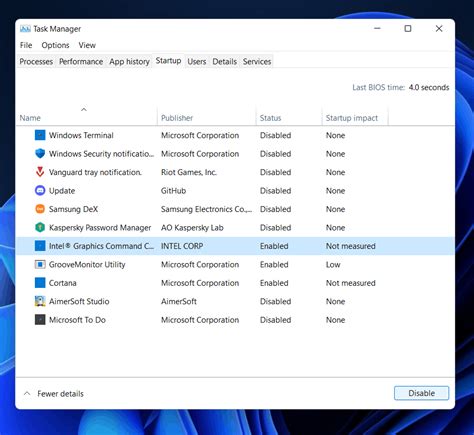The image size is (474, 435).
Task: Click Samsung Electronics Co. publisher cell
Action: point(206,209)
